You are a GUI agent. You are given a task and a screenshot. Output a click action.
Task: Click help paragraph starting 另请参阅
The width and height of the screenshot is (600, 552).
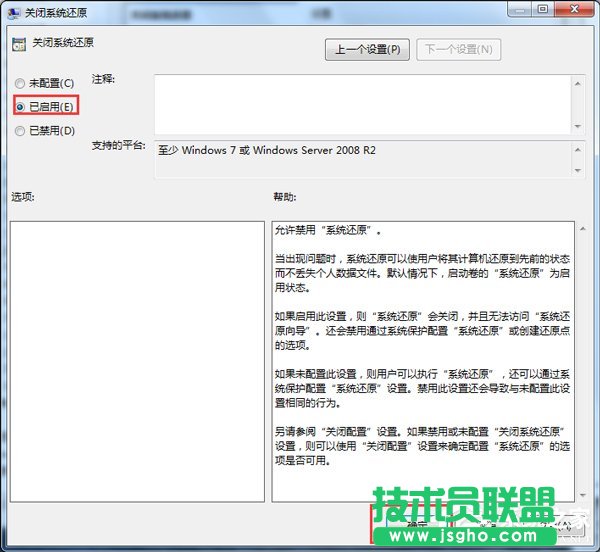[x=422, y=446]
